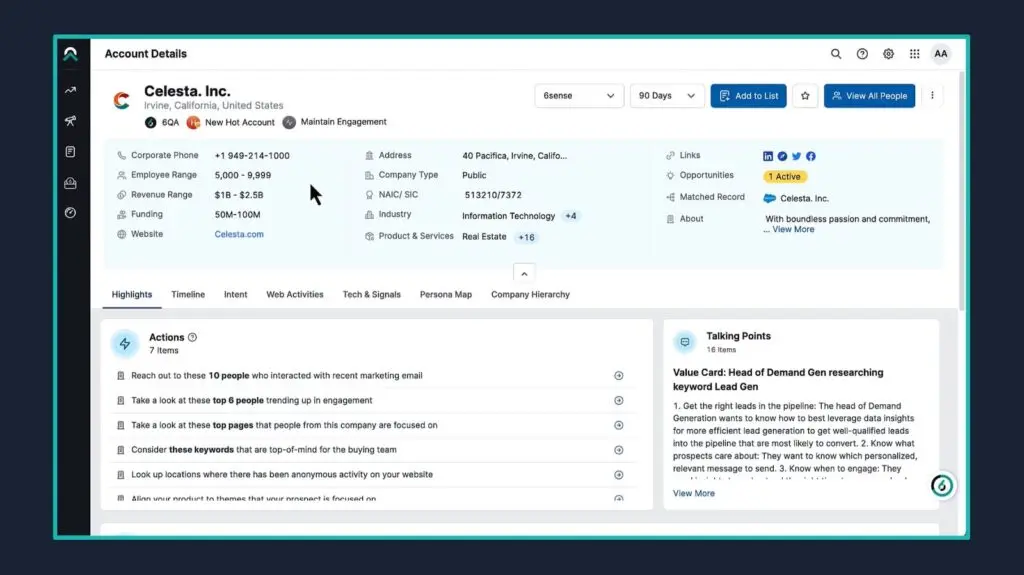
Task: Click the Actions lightning bolt icon
Action: click(x=125, y=344)
